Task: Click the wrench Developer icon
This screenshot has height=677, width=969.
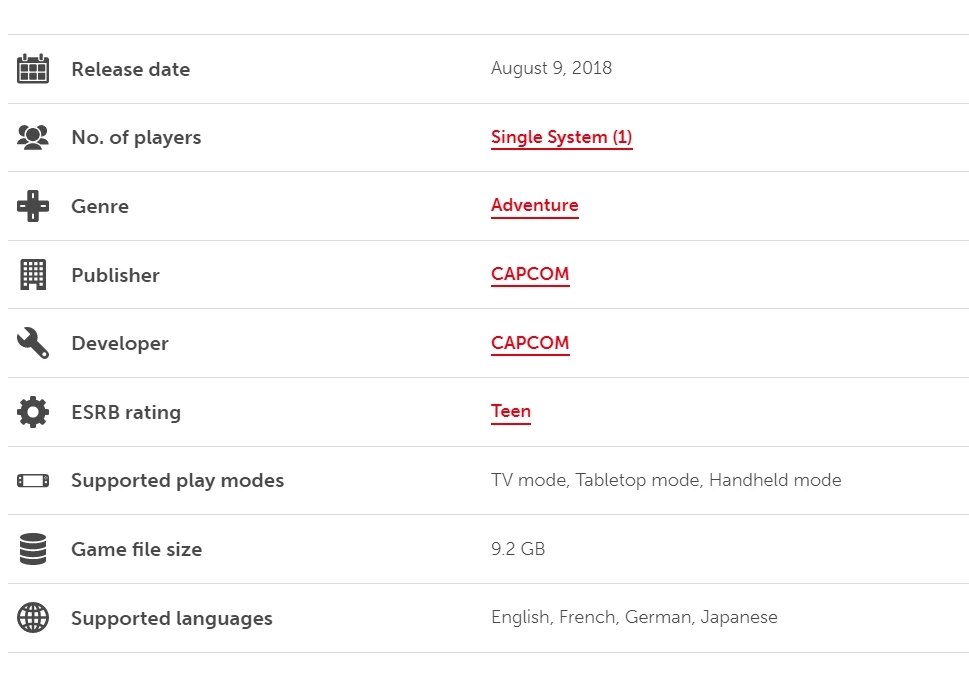Action: 33,343
